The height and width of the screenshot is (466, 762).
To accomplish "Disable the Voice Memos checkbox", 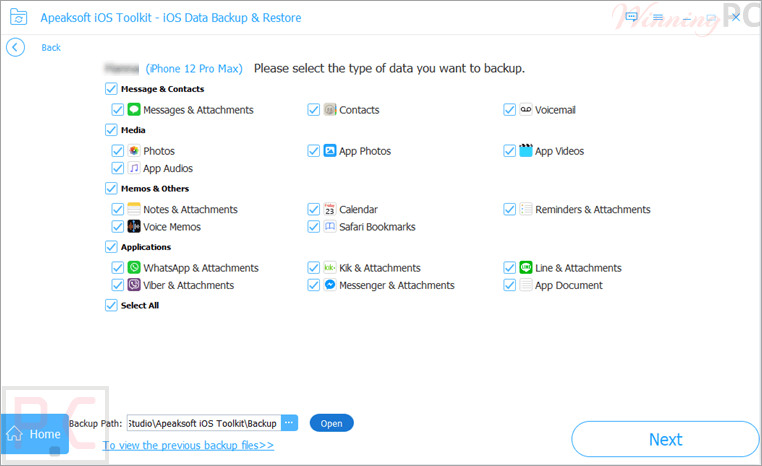I will pos(117,226).
